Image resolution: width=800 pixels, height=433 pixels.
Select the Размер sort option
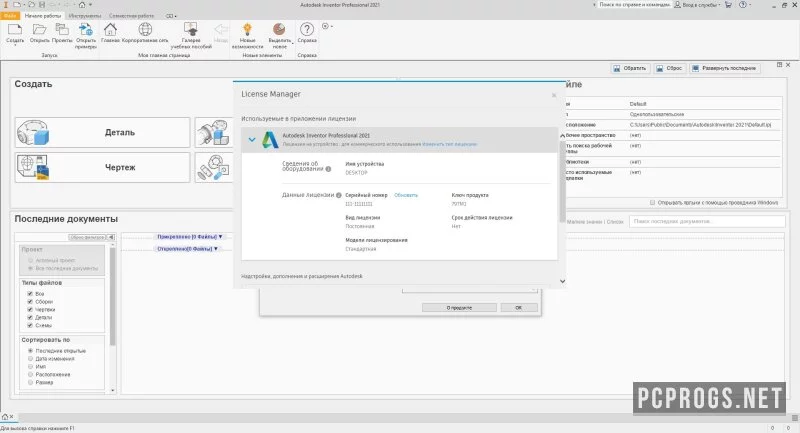click(x=31, y=382)
